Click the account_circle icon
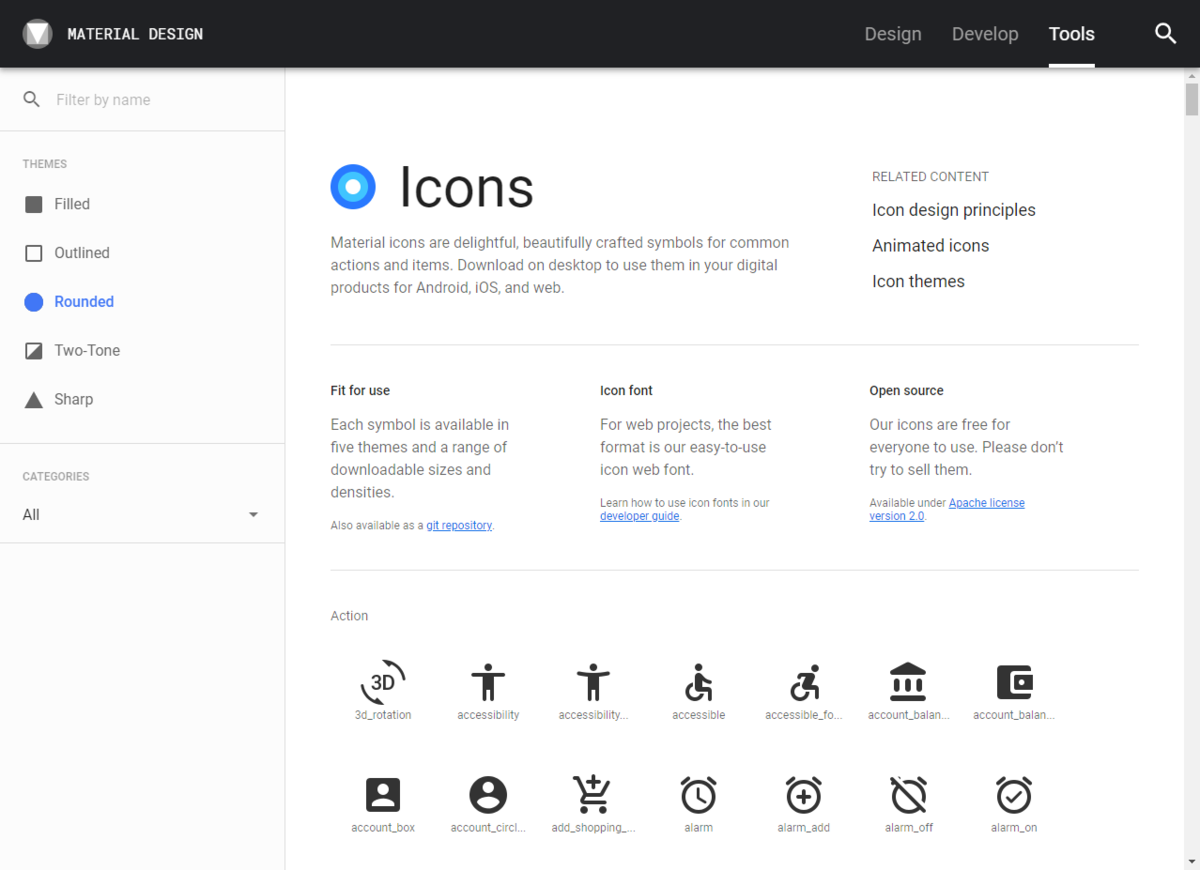1200x870 pixels. 488,795
